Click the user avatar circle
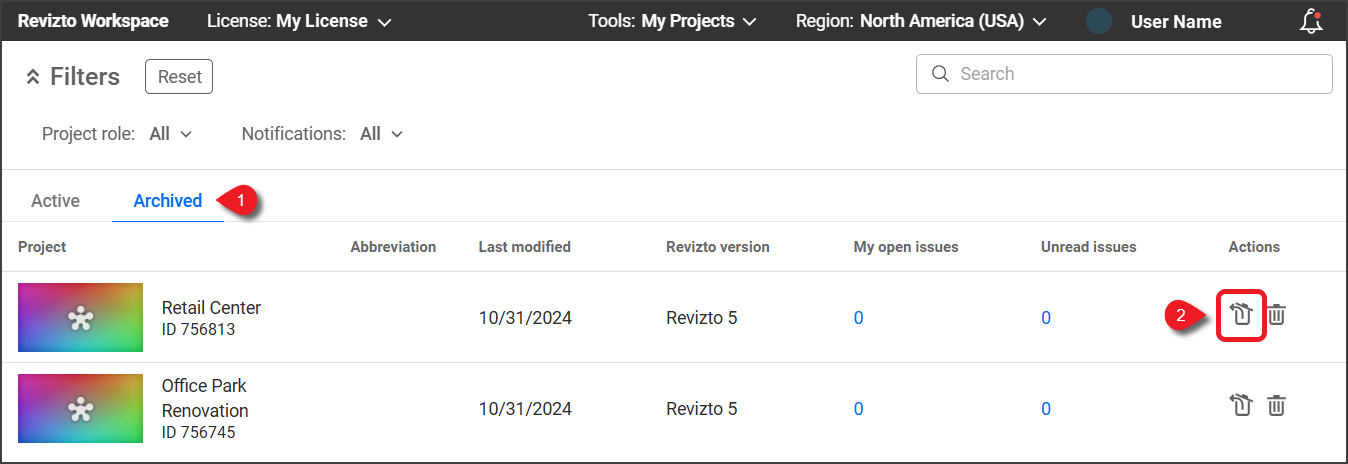The image size is (1348, 464). [1099, 21]
